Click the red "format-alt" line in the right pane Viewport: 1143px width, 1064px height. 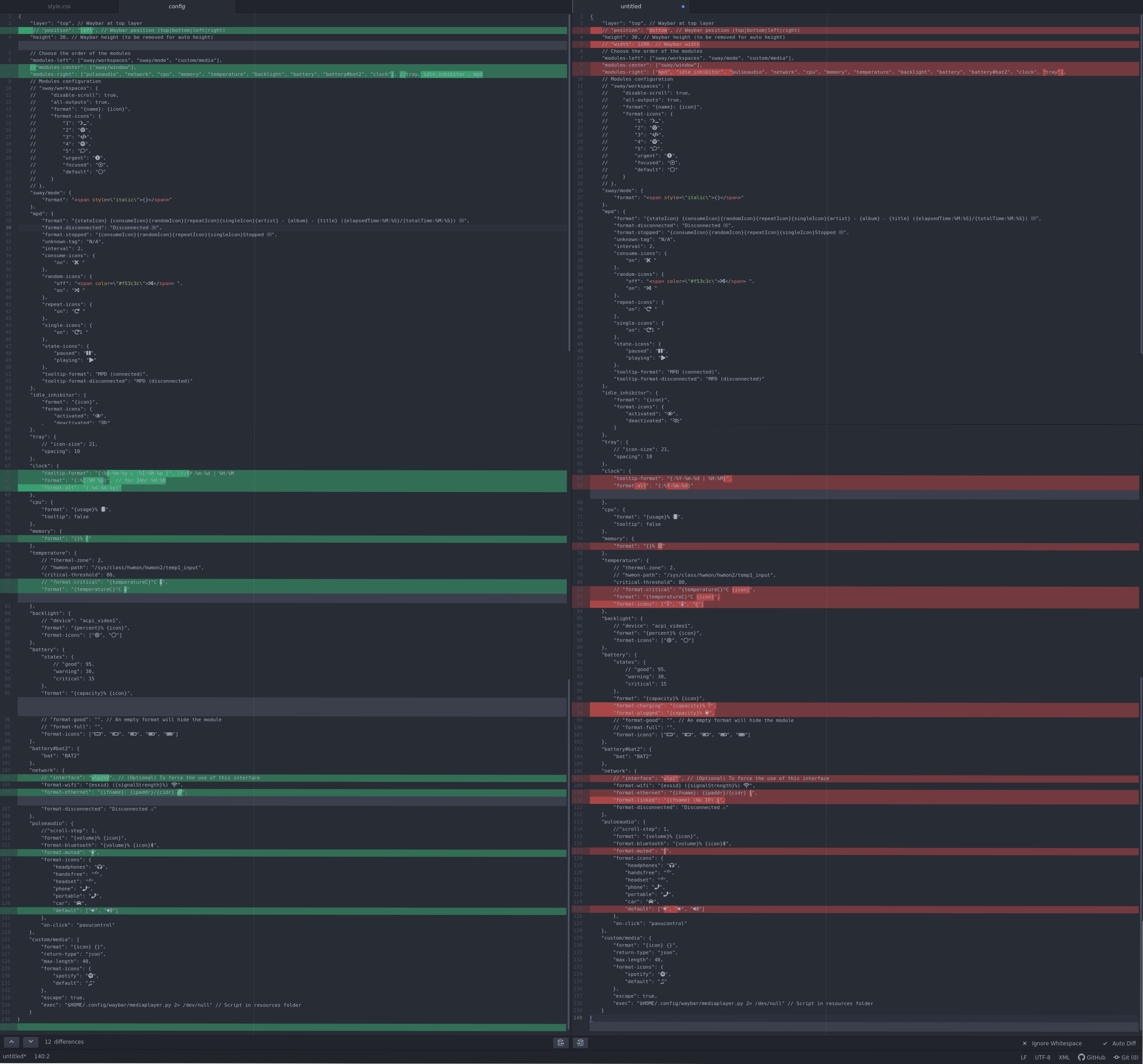pos(864,486)
